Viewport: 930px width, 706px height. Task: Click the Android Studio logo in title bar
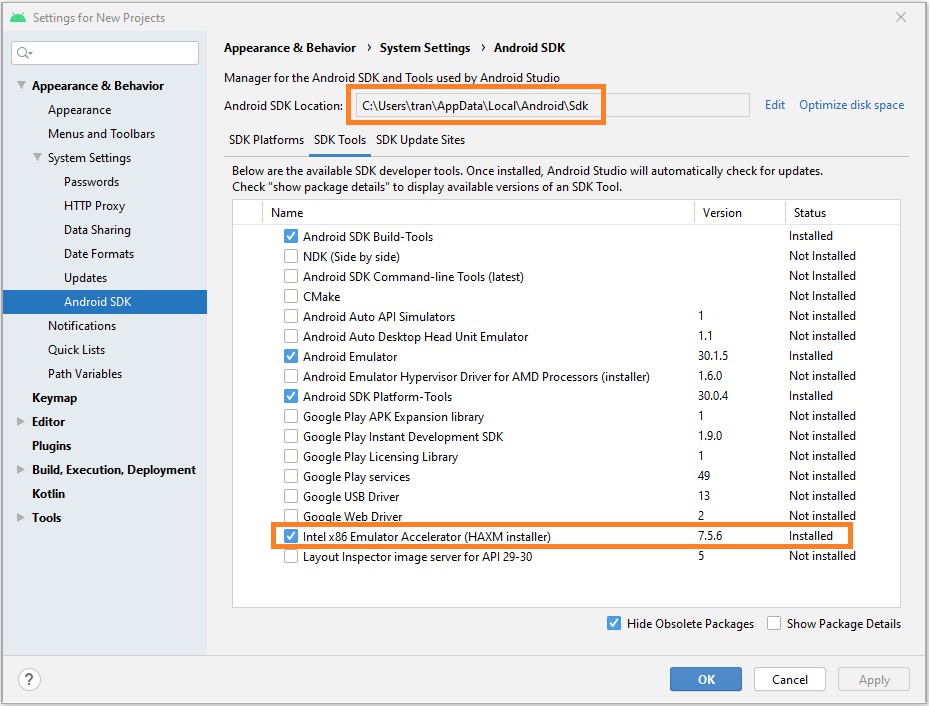tap(18, 18)
